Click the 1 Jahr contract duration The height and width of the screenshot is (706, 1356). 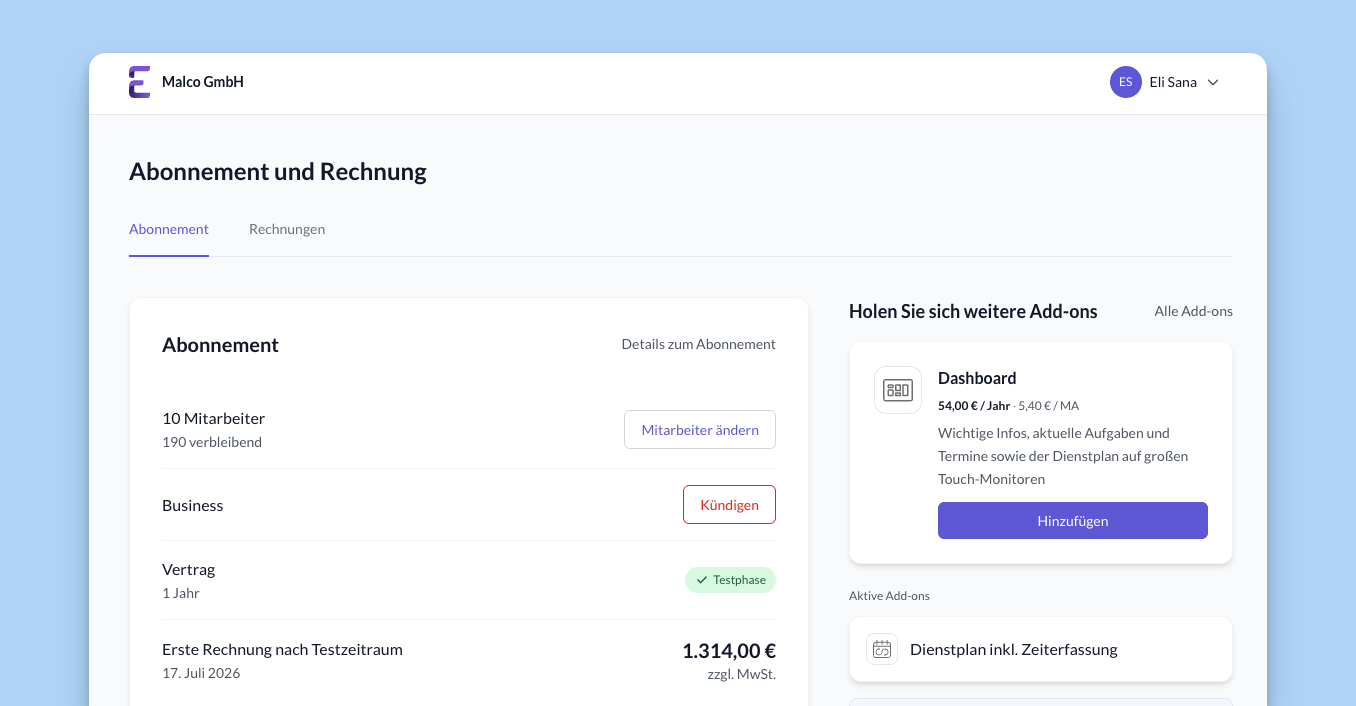point(181,593)
